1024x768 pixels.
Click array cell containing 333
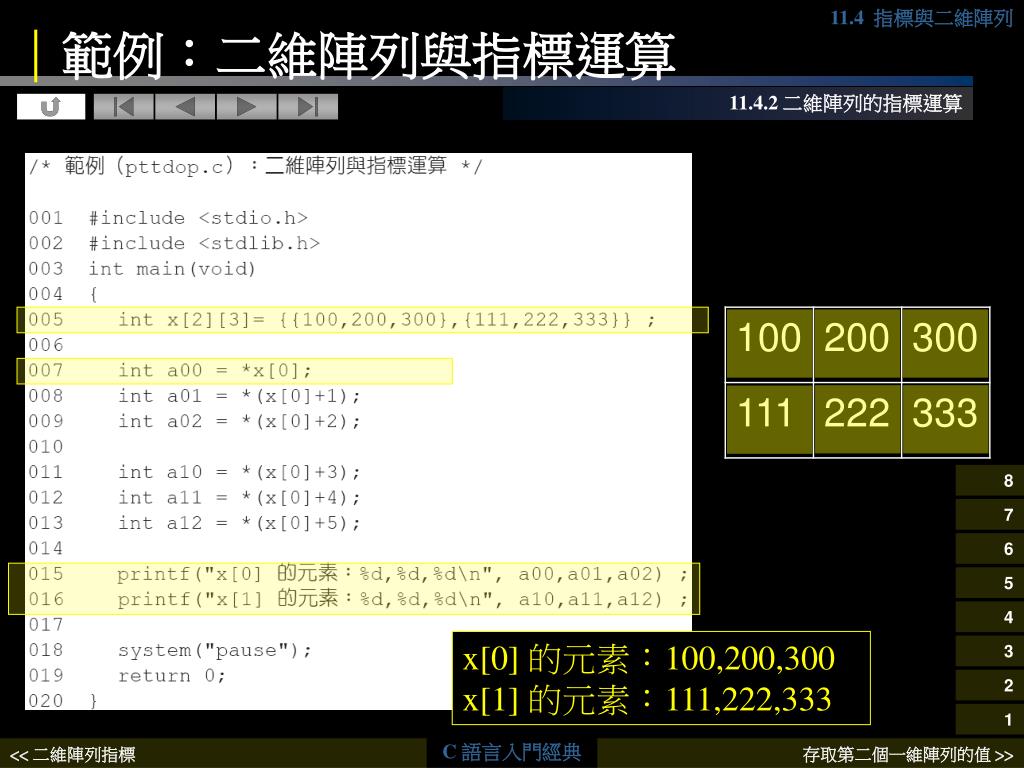[945, 419]
